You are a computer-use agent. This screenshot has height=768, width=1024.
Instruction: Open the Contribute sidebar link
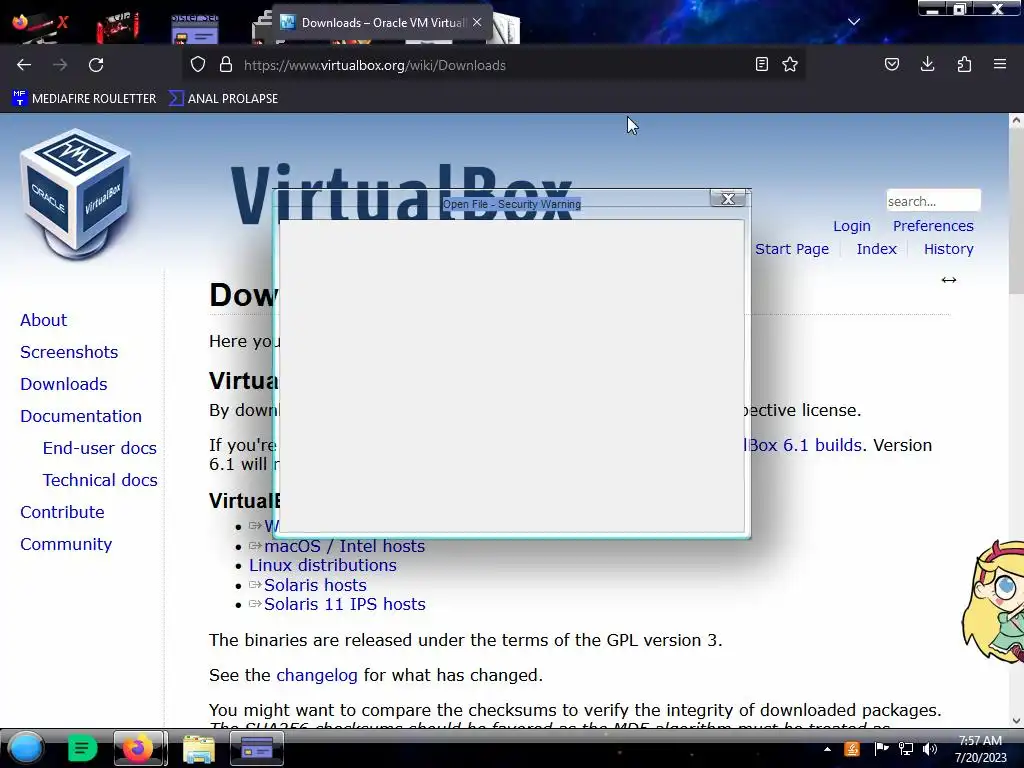[63, 513]
